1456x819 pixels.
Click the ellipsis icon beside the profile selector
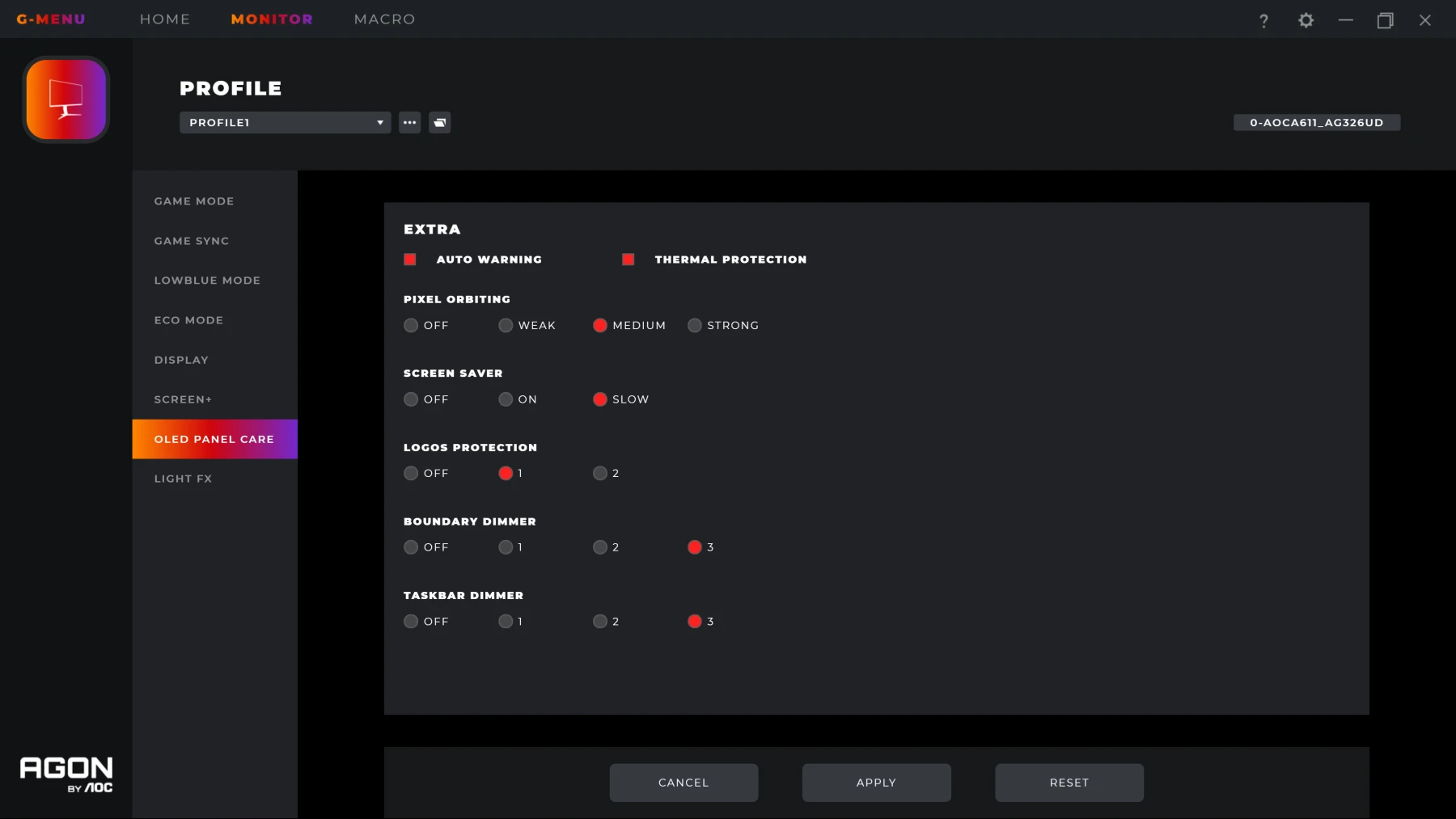pyautogui.click(x=409, y=122)
